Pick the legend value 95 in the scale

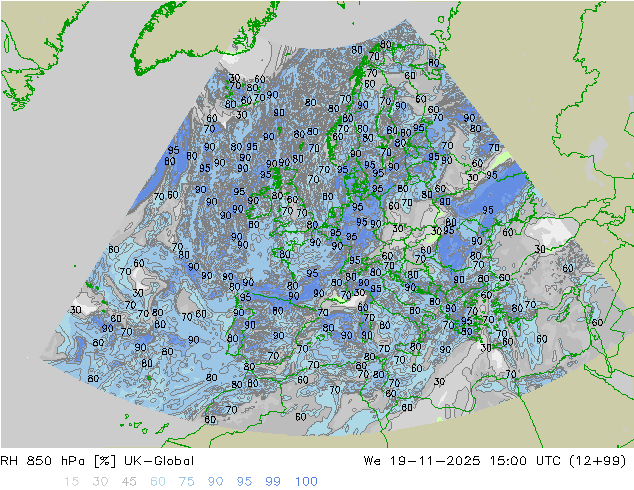point(244,482)
